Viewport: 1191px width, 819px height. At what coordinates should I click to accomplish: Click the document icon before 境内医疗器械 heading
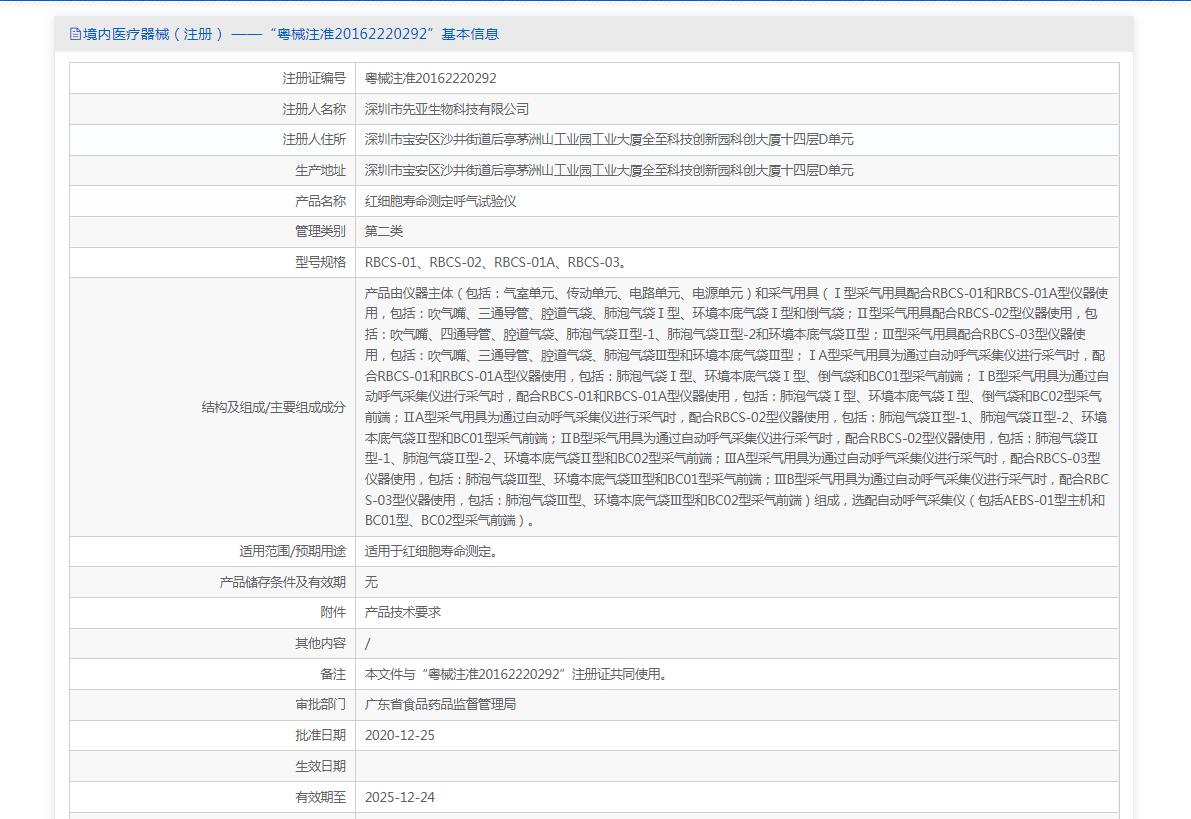tap(74, 34)
